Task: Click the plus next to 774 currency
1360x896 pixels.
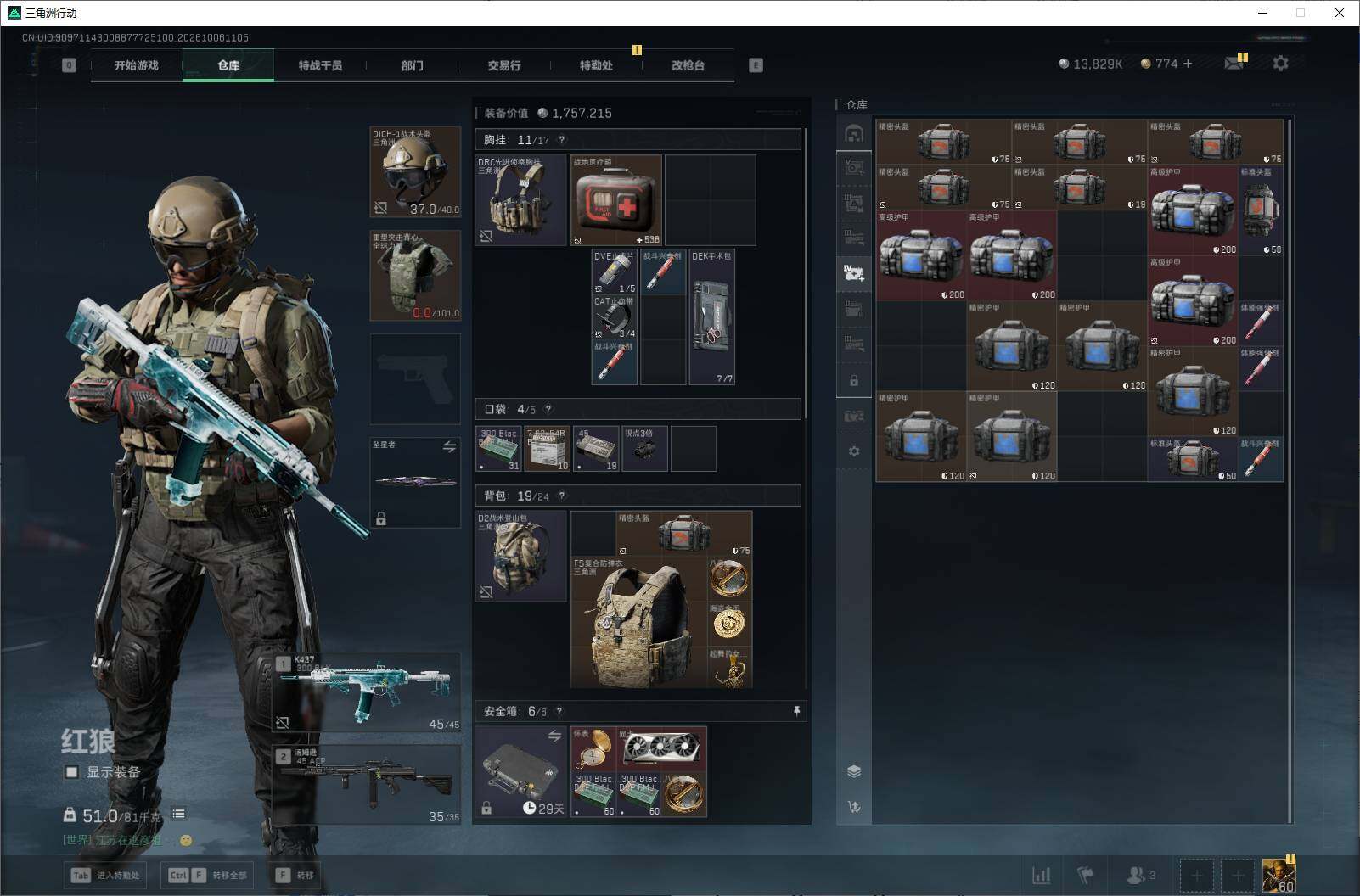Action: click(x=1187, y=64)
